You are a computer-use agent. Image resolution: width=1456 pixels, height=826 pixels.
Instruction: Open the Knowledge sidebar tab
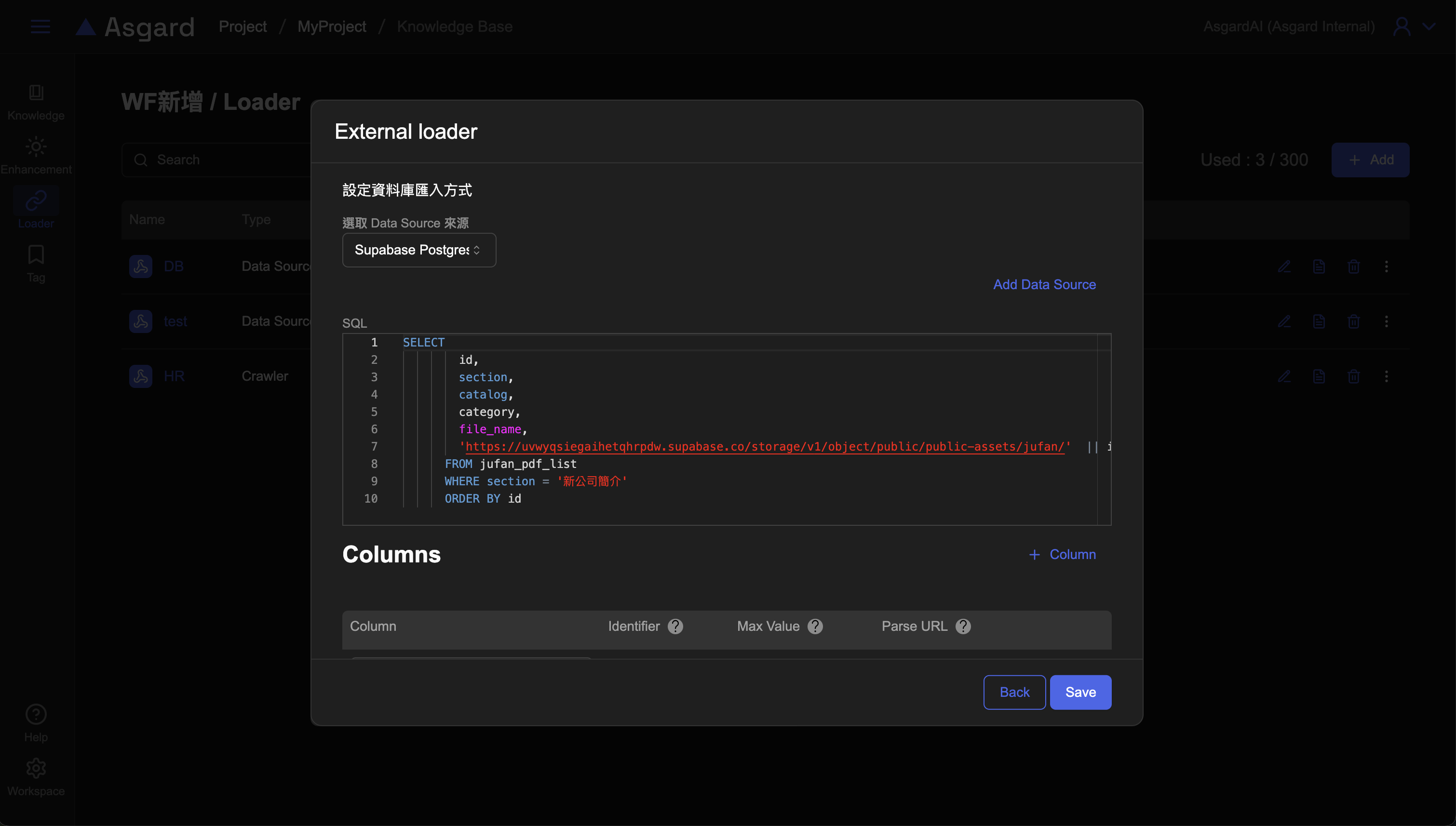pos(36,102)
